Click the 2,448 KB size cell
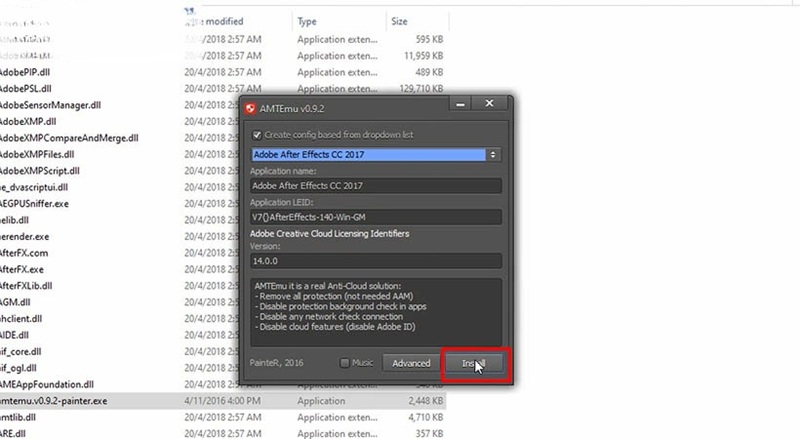 (426, 401)
